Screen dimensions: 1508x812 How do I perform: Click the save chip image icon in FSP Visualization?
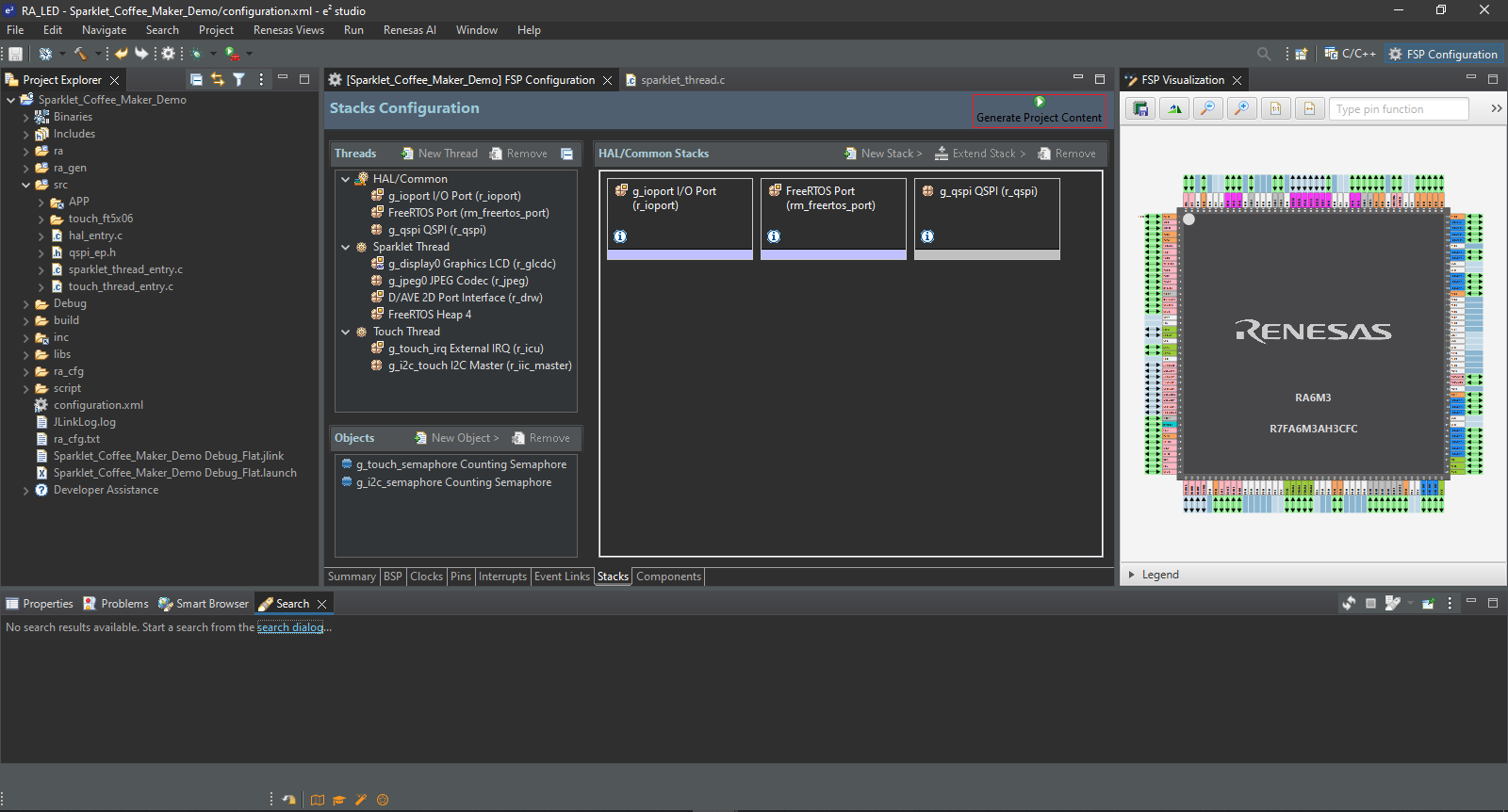pyautogui.click(x=1140, y=108)
